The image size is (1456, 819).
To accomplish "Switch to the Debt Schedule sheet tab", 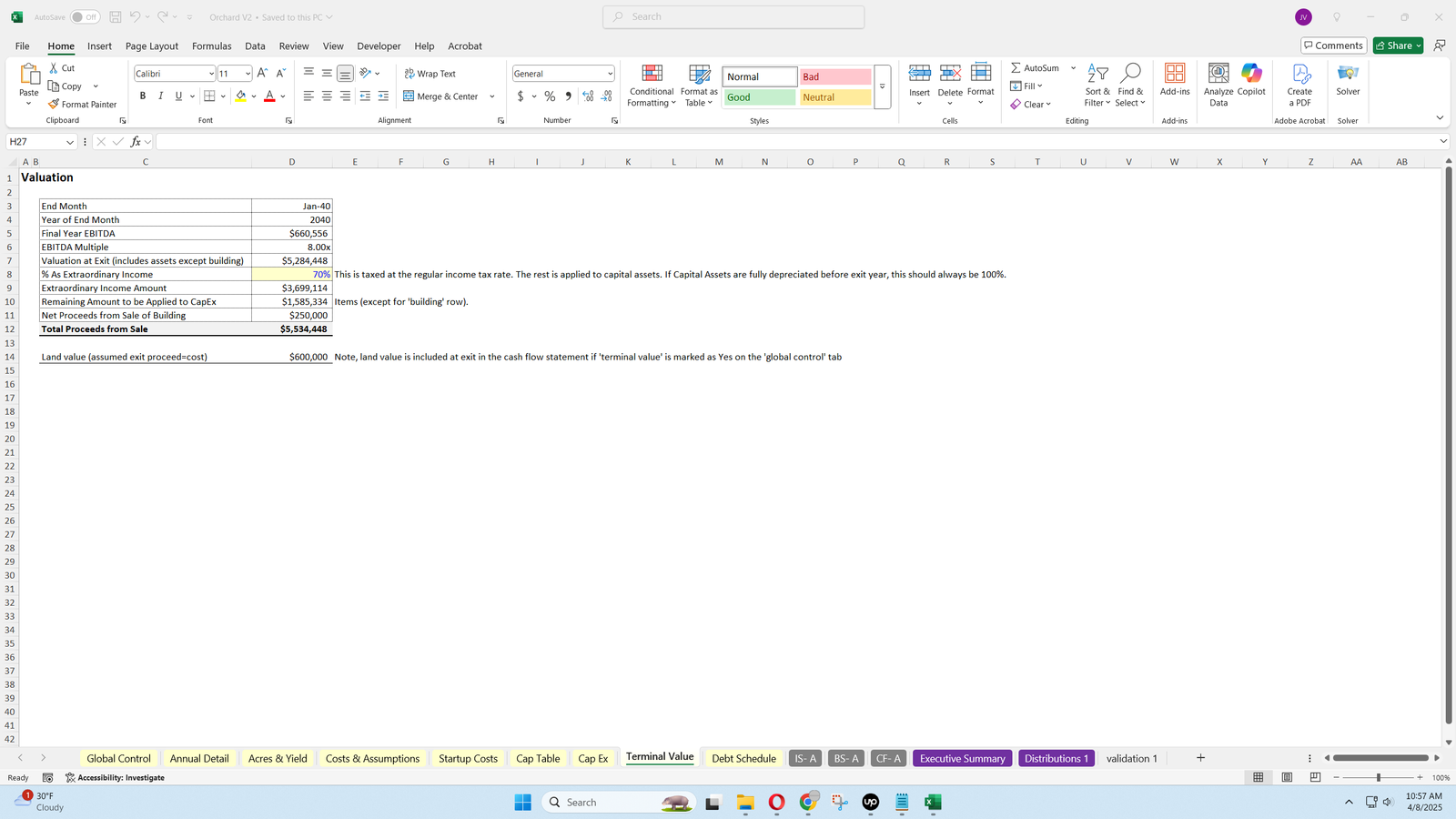I will (x=743, y=758).
